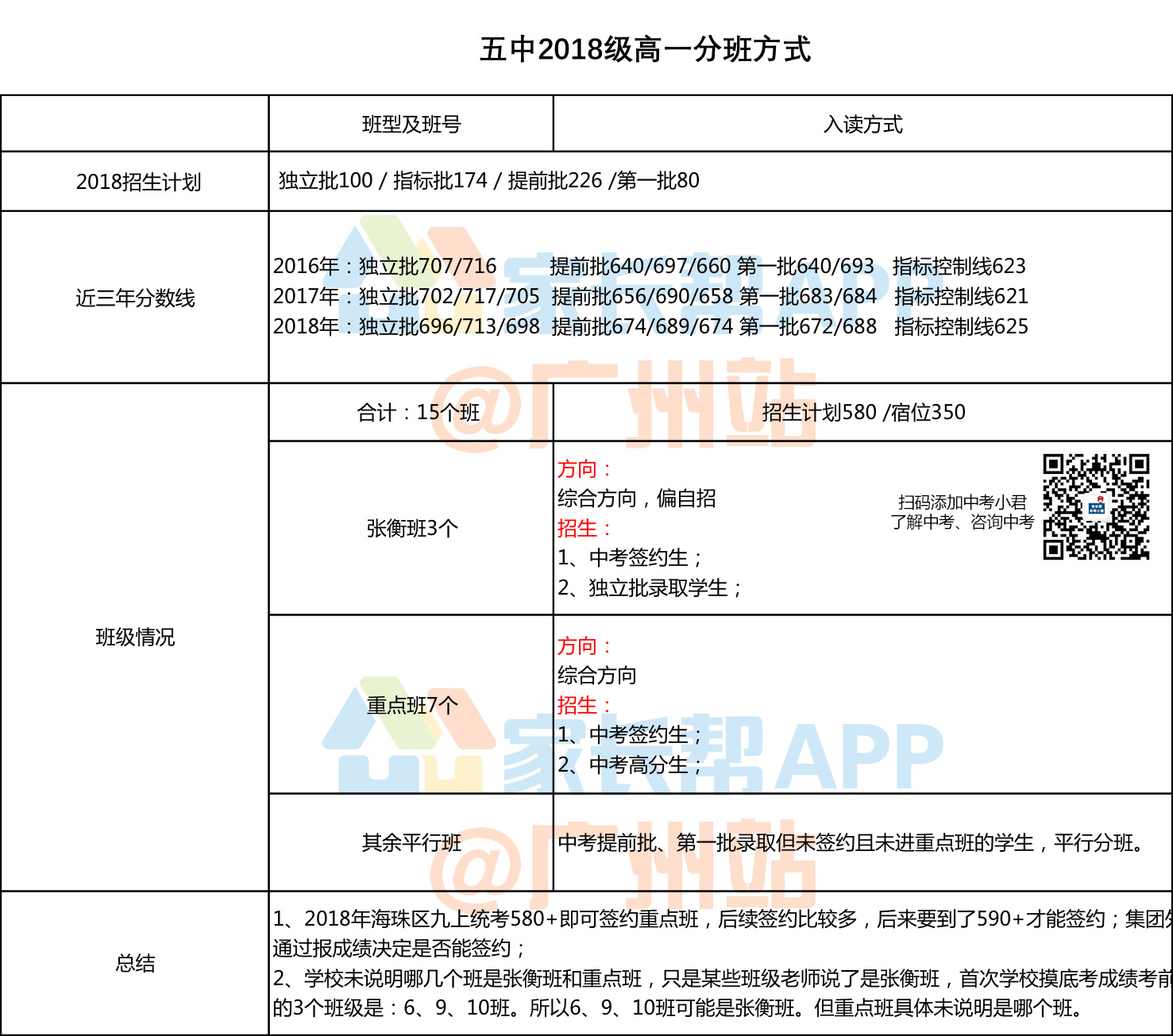Select the 2016年 score line row

[650, 266]
